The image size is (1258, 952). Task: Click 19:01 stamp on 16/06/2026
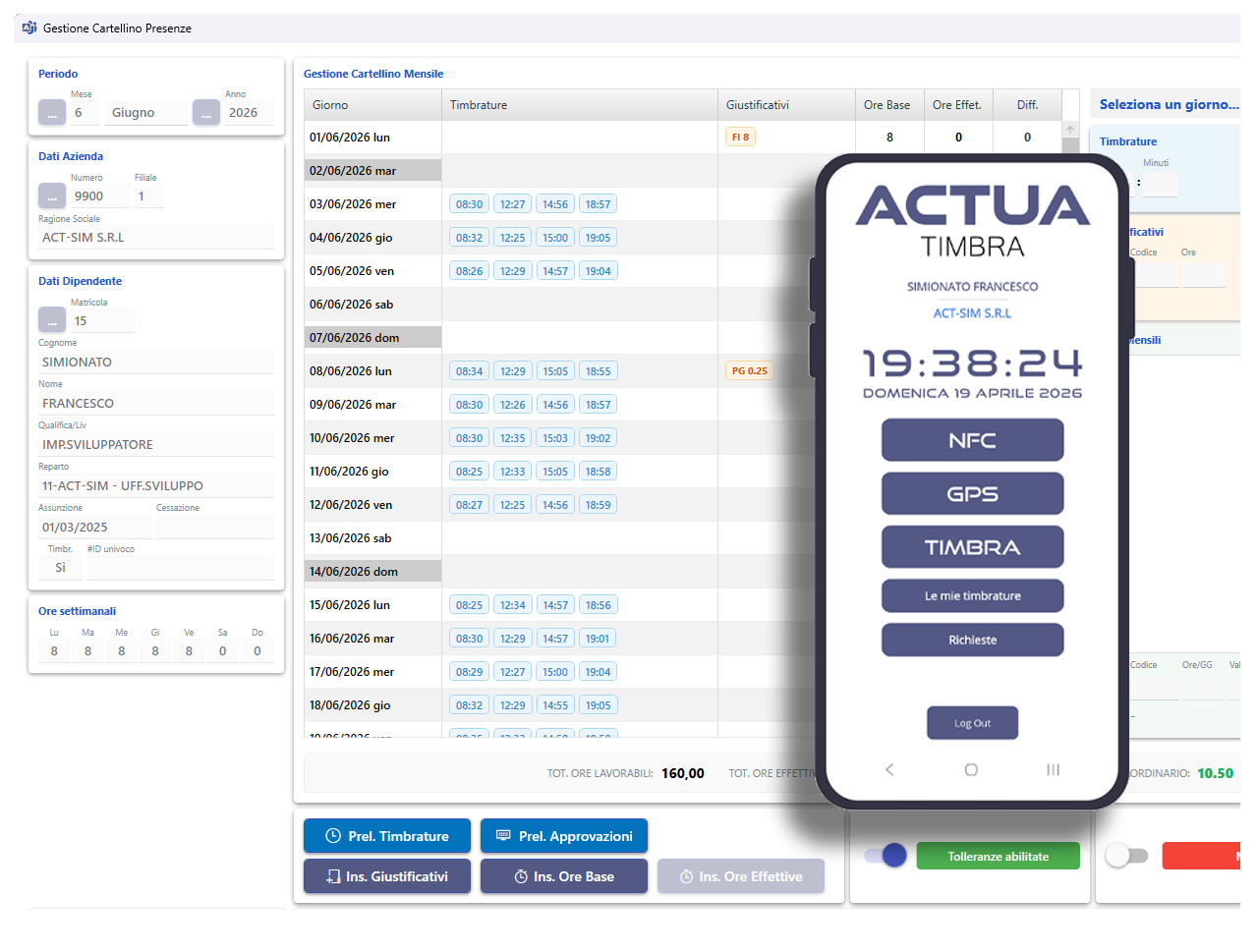point(598,639)
